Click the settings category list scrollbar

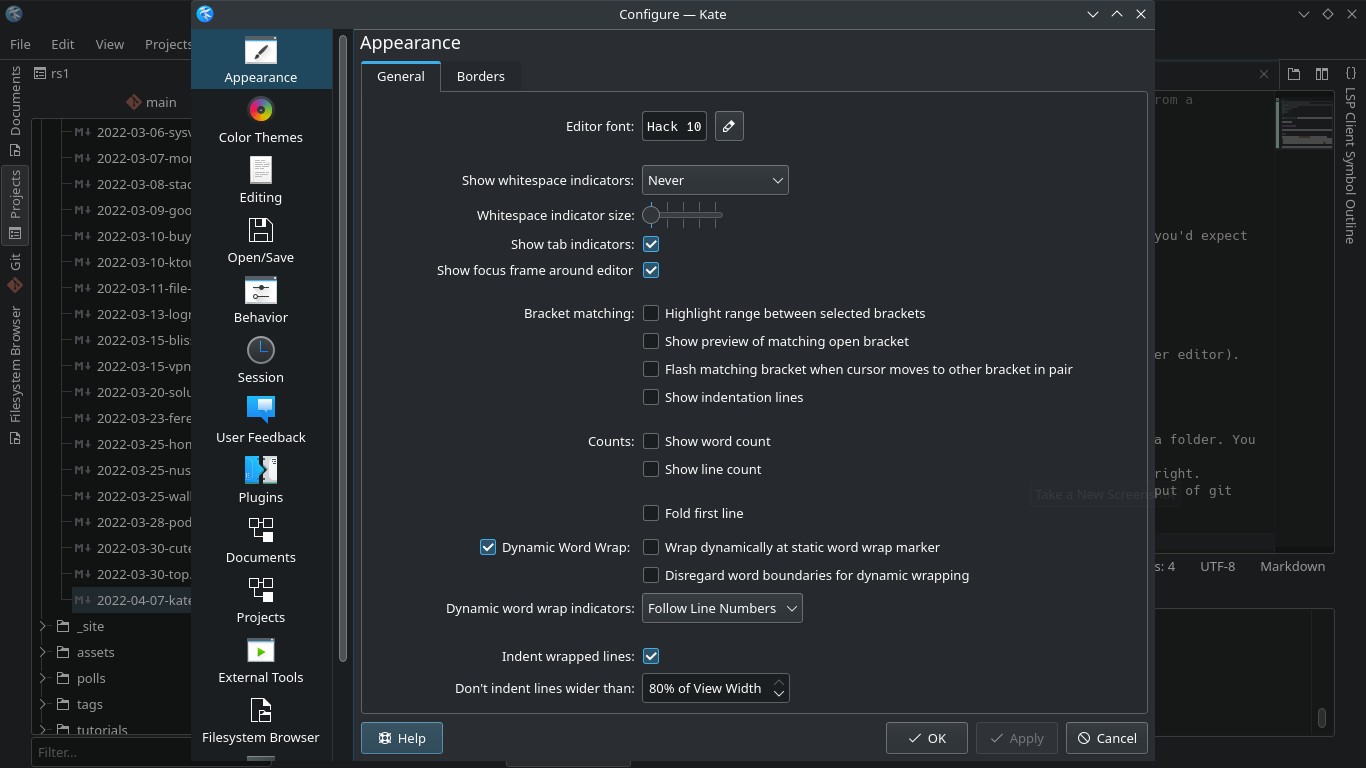pyautogui.click(x=343, y=348)
